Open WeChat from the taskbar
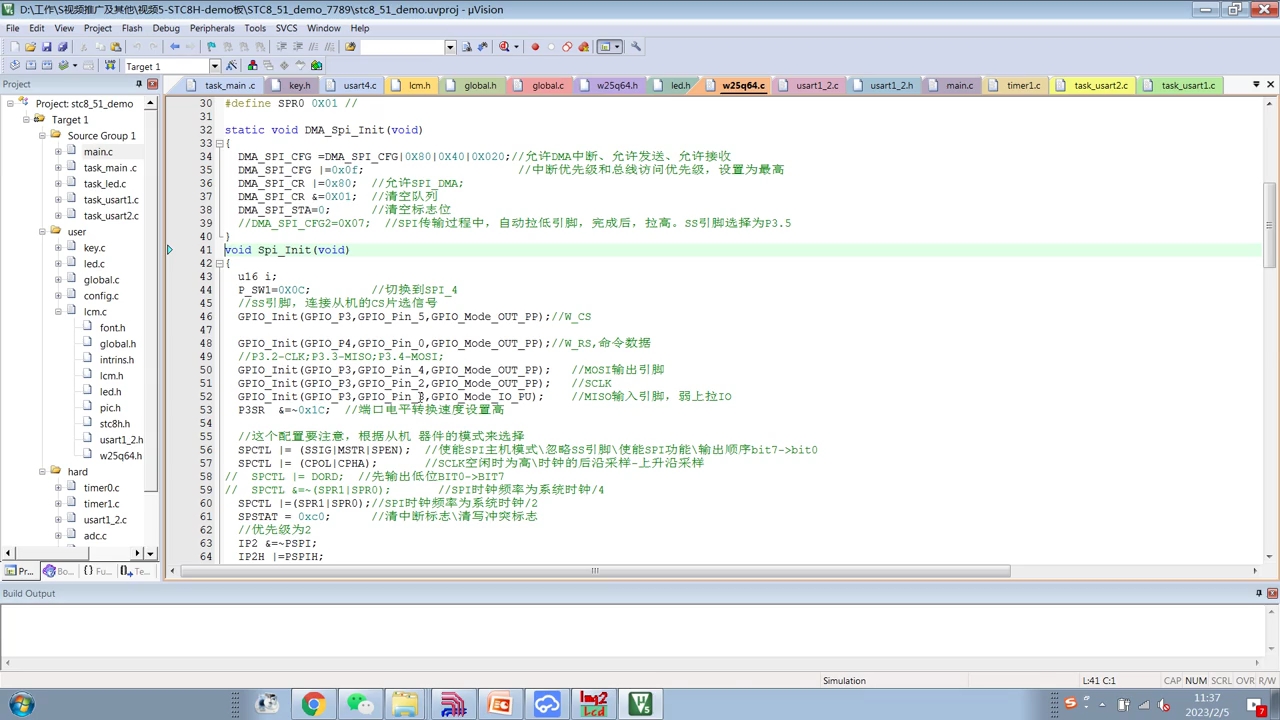 [x=360, y=704]
